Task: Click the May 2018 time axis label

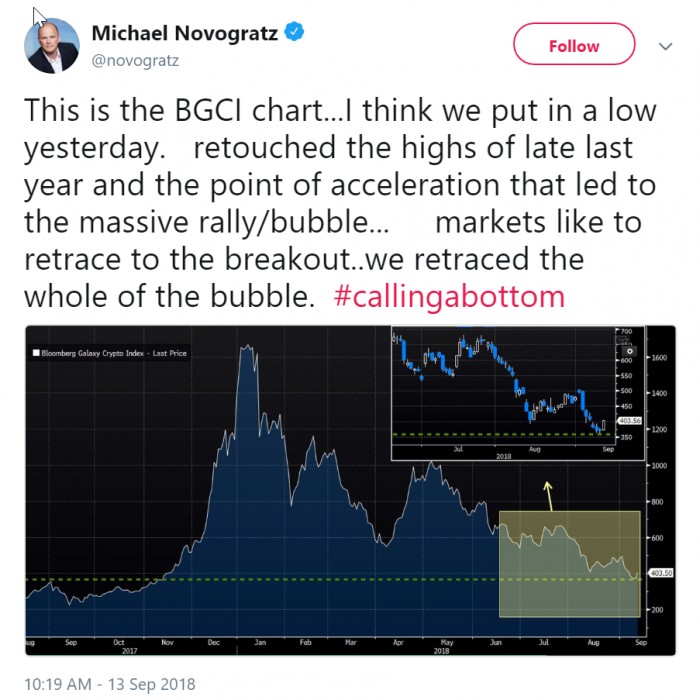Action: [445, 646]
